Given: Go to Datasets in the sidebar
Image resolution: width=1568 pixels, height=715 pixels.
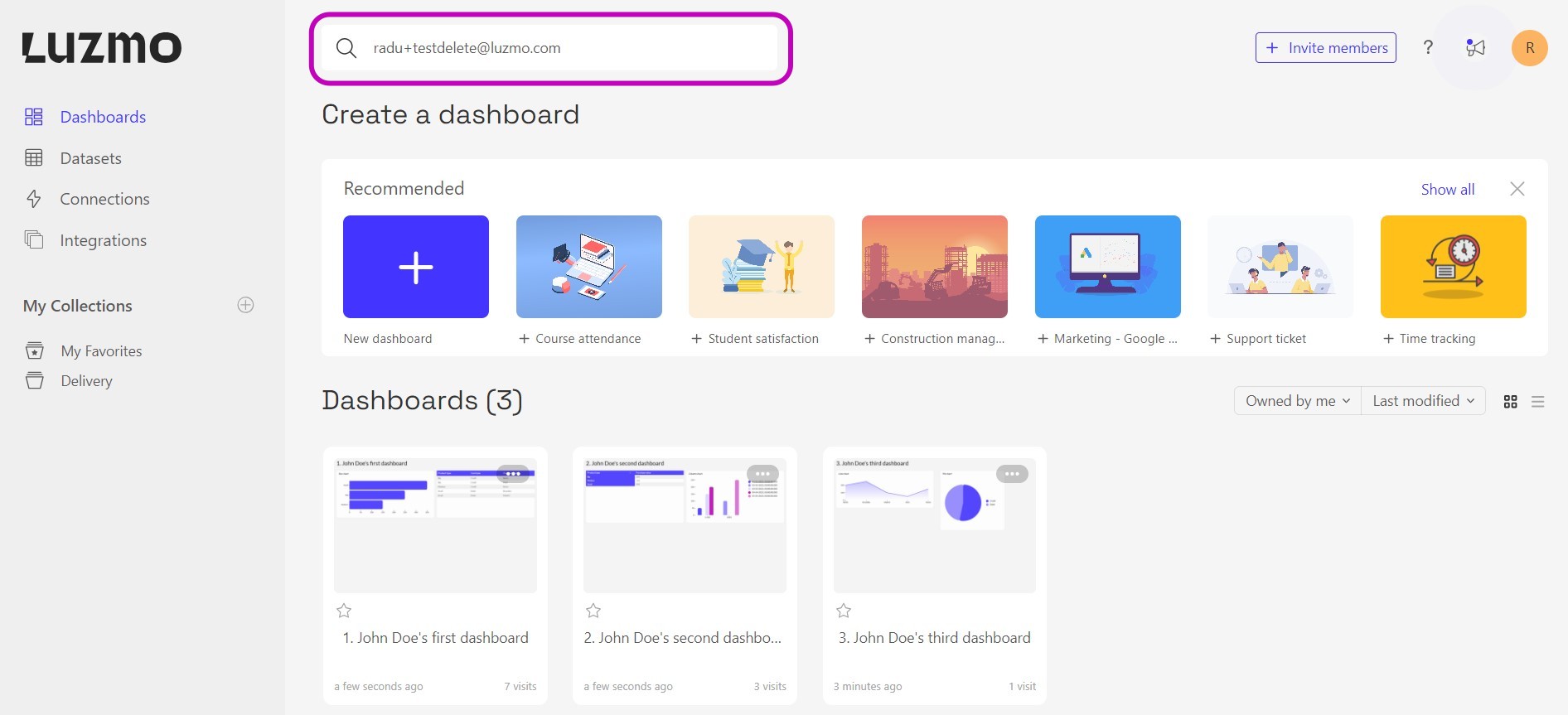Looking at the screenshot, I should point(90,158).
